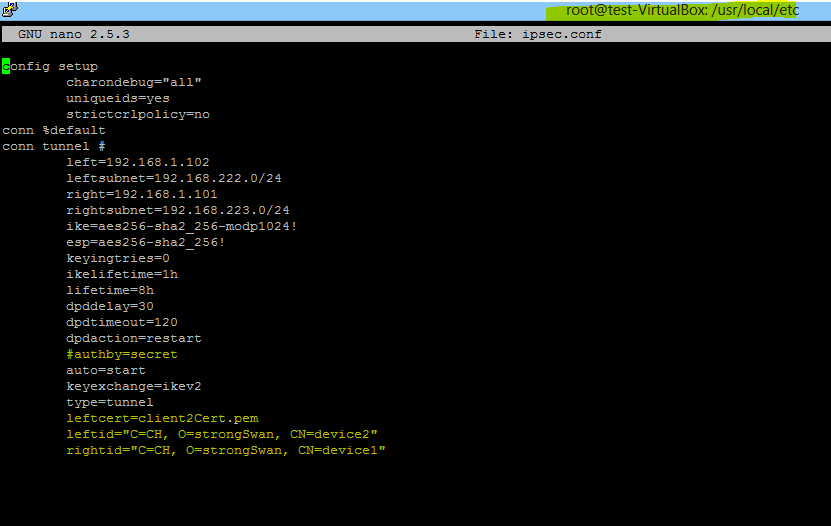Click the ikelifetime=1h line

[x=122, y=274]
